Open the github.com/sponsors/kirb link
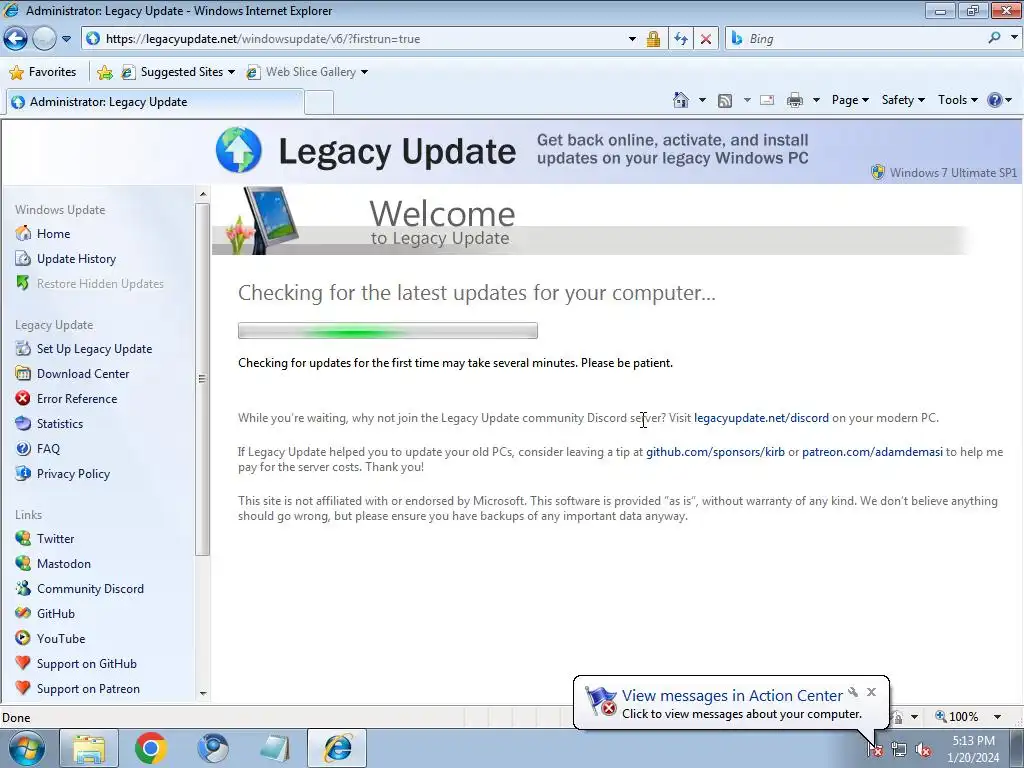The image size is (1024, 768). [715, 452]
